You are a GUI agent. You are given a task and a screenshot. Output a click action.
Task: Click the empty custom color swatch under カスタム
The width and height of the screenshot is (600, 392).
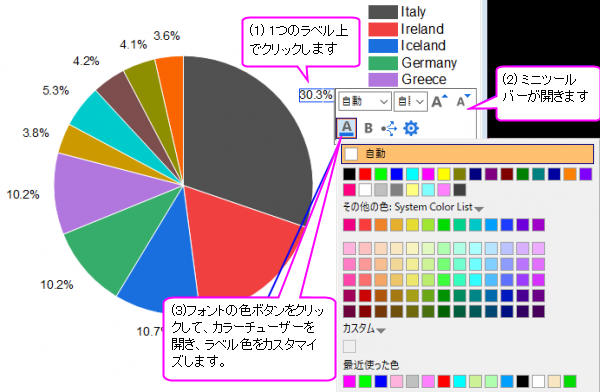tap(349, 346)
